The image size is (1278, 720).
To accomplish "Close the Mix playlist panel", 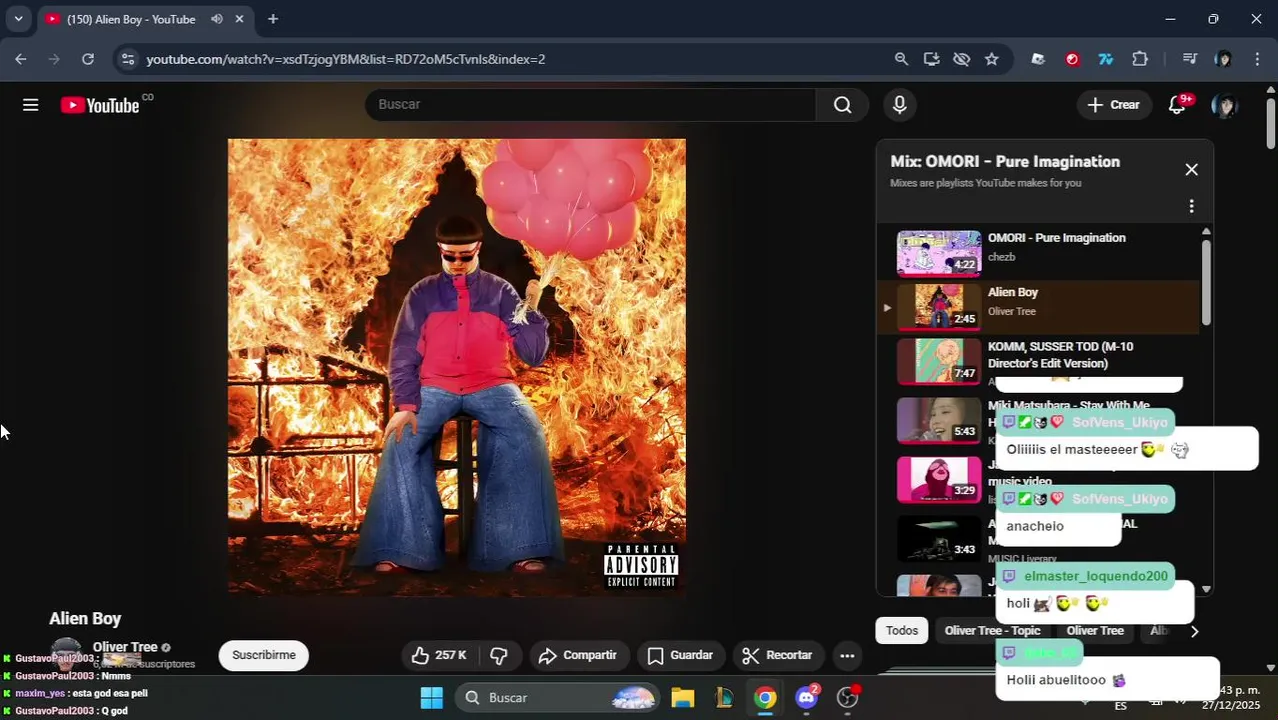I will 1191,170.
